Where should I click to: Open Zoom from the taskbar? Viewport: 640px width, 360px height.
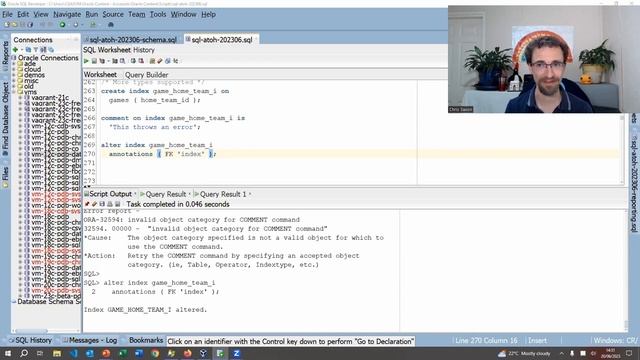click(236, 353)
